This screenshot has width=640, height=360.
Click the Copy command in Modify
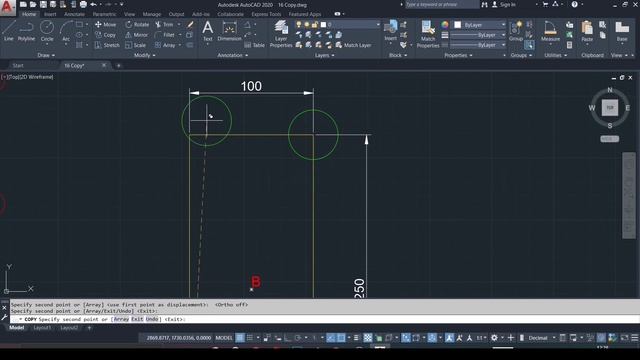105,35
